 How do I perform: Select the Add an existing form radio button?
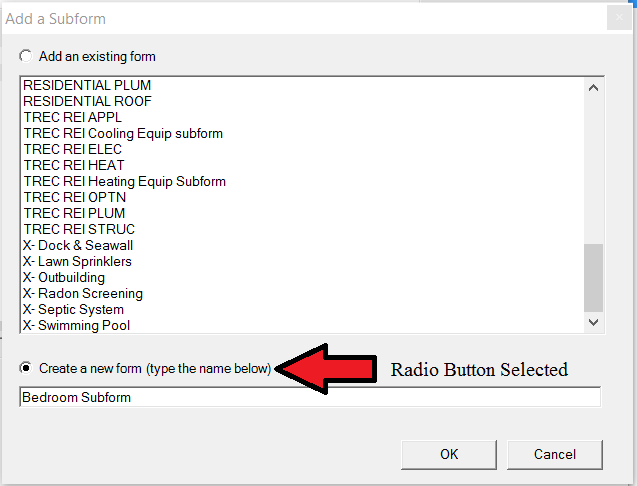point(26,56)
